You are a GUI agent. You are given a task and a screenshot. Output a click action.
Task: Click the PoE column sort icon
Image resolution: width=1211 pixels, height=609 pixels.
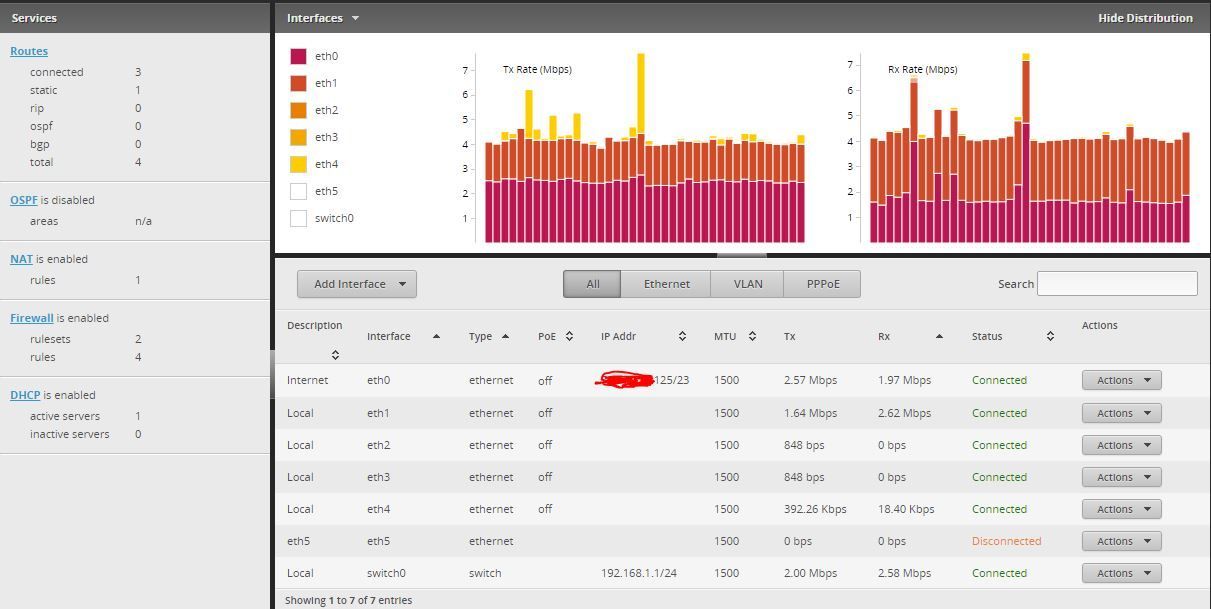coord(569,337)
